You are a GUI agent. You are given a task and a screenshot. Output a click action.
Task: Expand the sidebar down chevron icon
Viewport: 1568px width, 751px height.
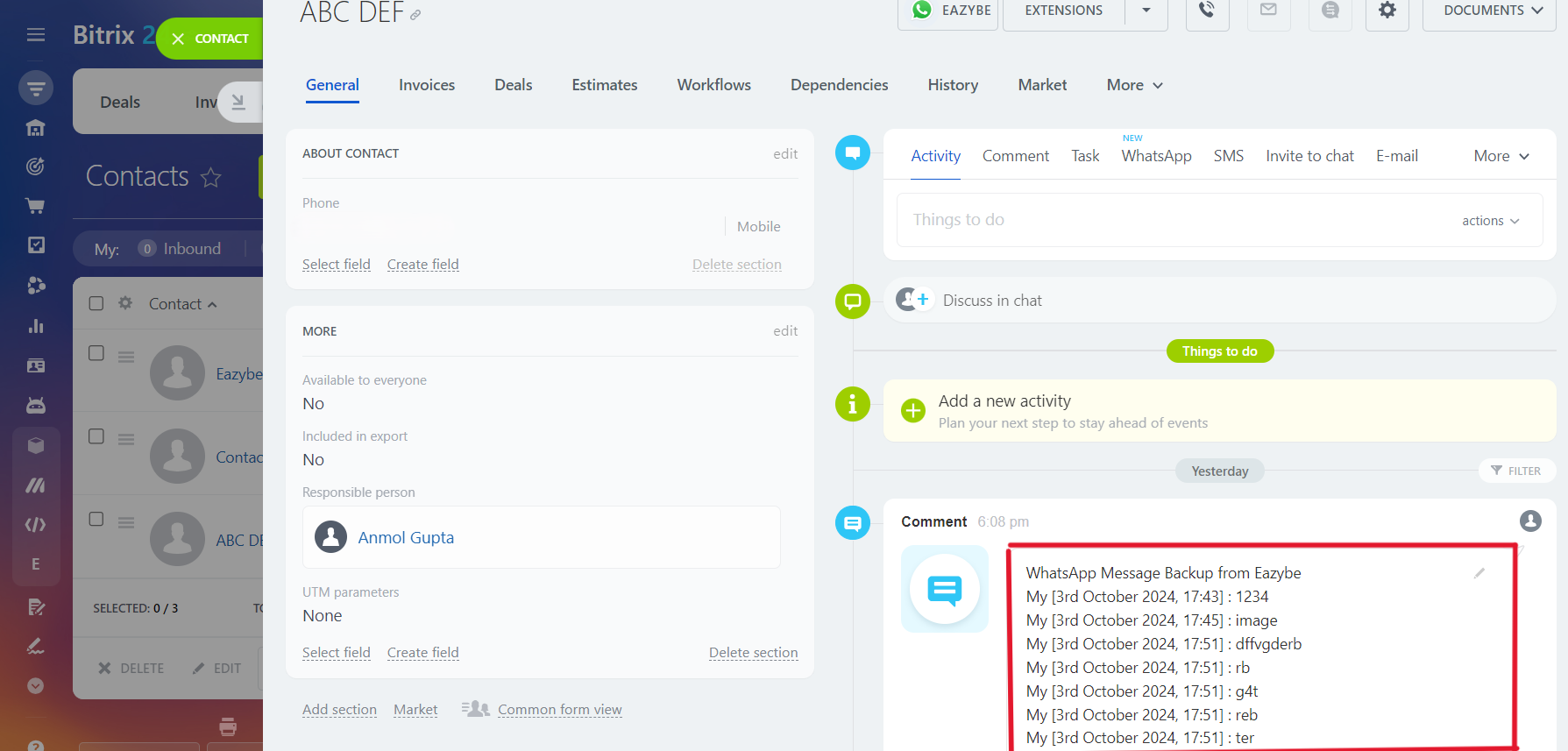pyautogui.click(x=36, y=686)
